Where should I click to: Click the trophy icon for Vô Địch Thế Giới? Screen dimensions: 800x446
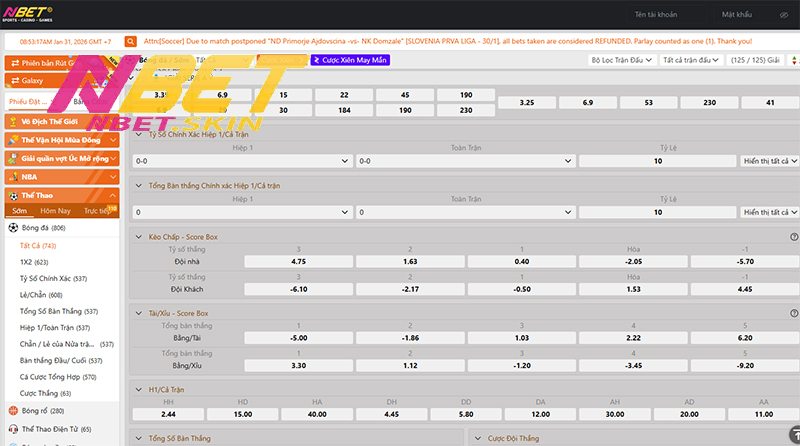[13, 121]
